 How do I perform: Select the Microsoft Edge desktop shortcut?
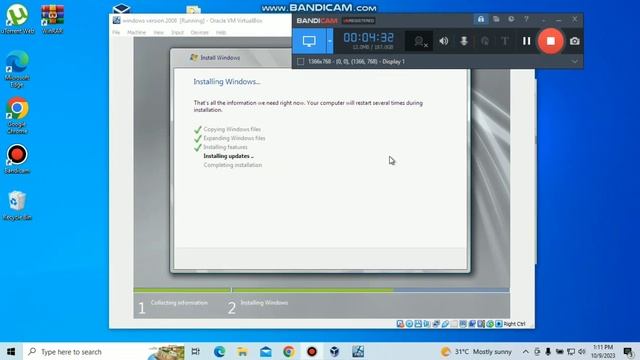pos(17,69)
